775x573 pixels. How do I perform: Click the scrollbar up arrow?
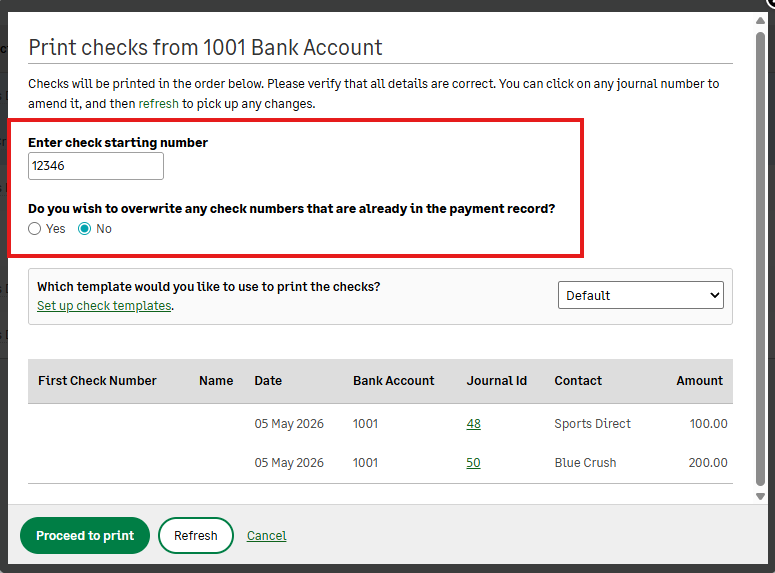[x=760, y=21]
